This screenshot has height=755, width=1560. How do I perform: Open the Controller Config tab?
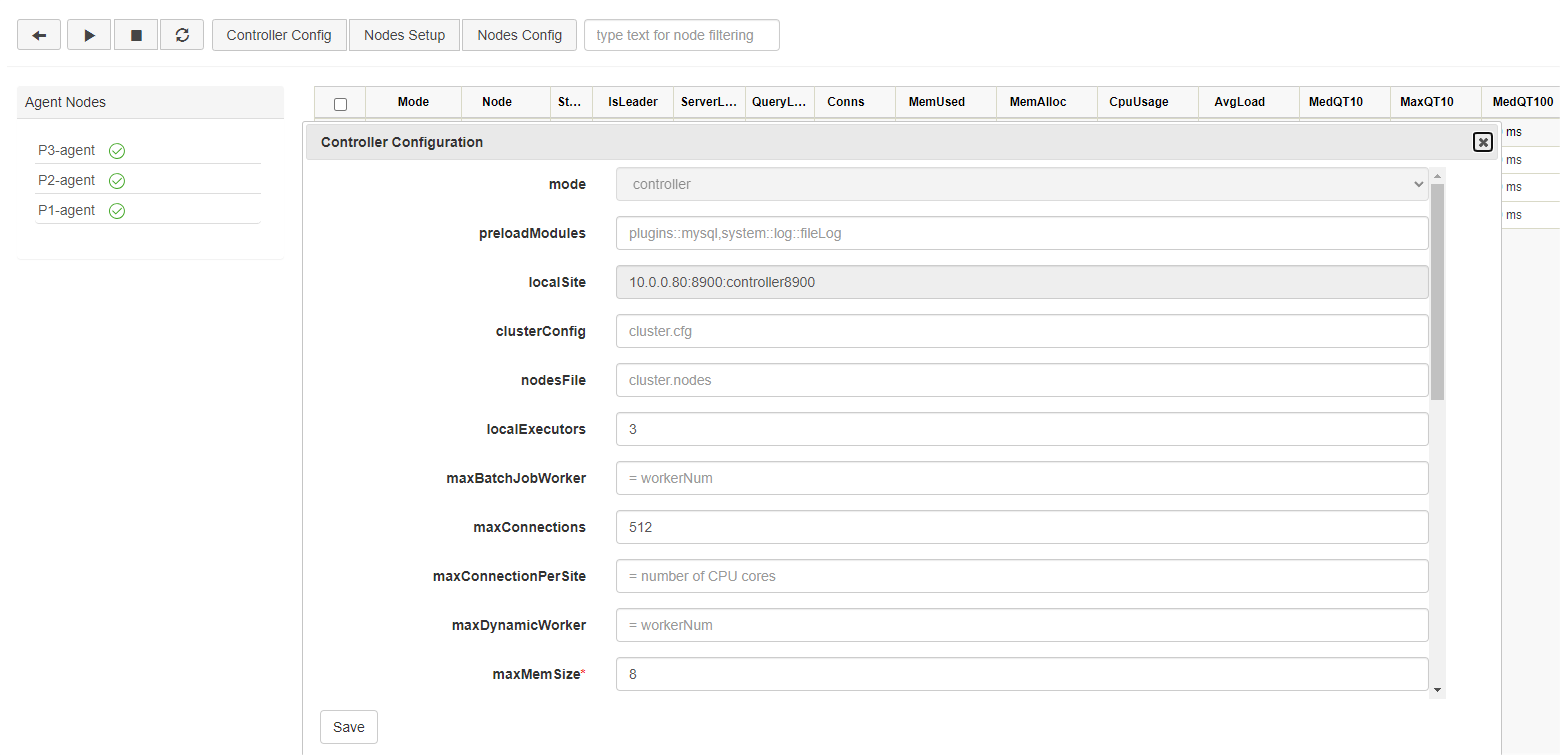tap(278, 35)
